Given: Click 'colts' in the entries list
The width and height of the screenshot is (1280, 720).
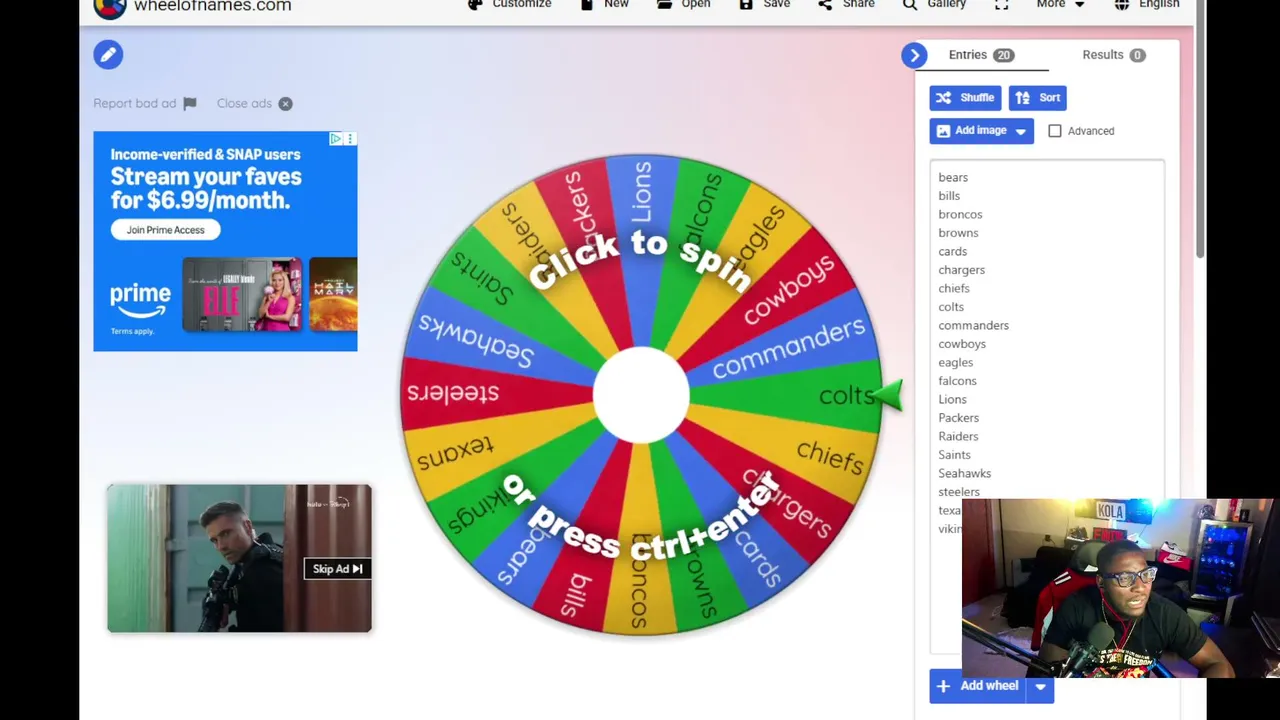Looking at the screenshot, I should [x=951, y=307].
